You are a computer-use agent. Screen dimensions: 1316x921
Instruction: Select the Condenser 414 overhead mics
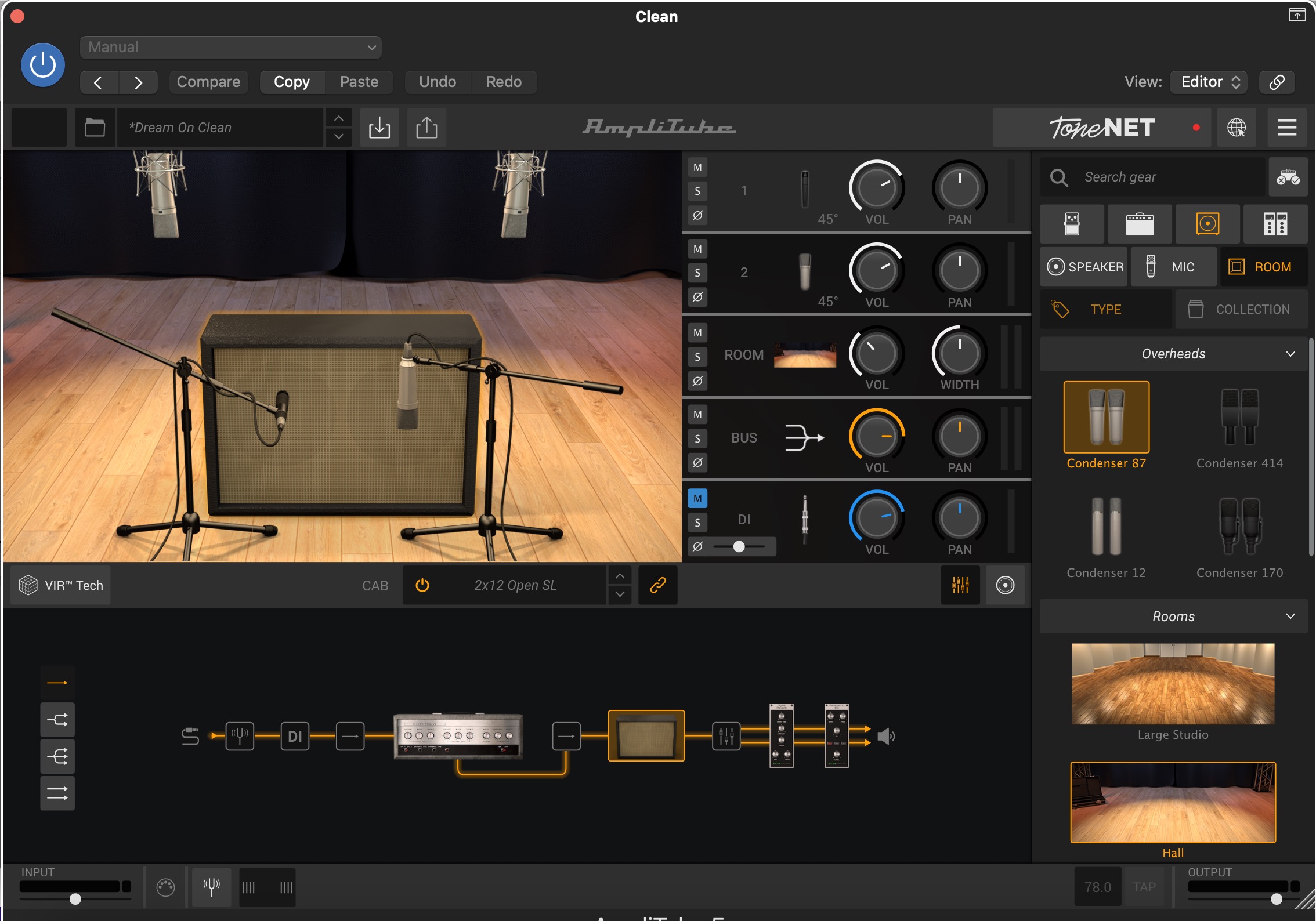pyautogui.click(x=1239, y=426)
